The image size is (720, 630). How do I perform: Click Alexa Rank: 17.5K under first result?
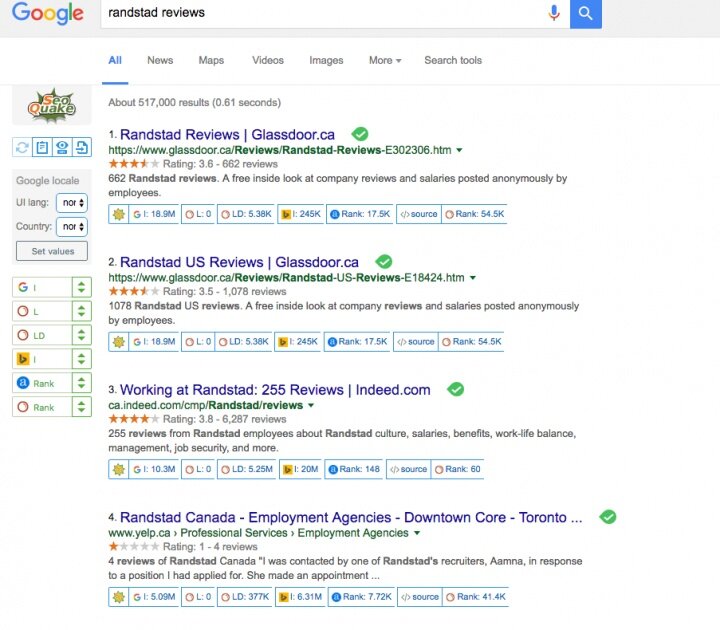click(360, 214)
